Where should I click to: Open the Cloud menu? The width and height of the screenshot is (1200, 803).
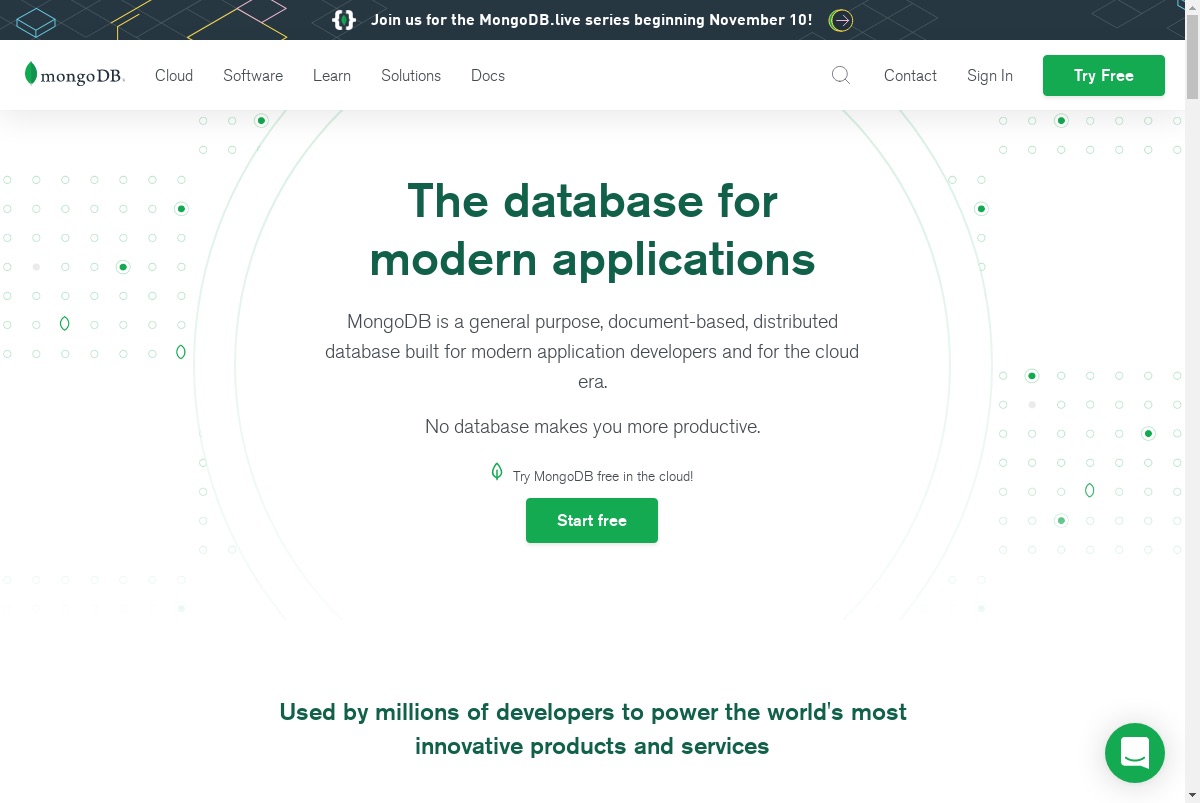[174, 75]
